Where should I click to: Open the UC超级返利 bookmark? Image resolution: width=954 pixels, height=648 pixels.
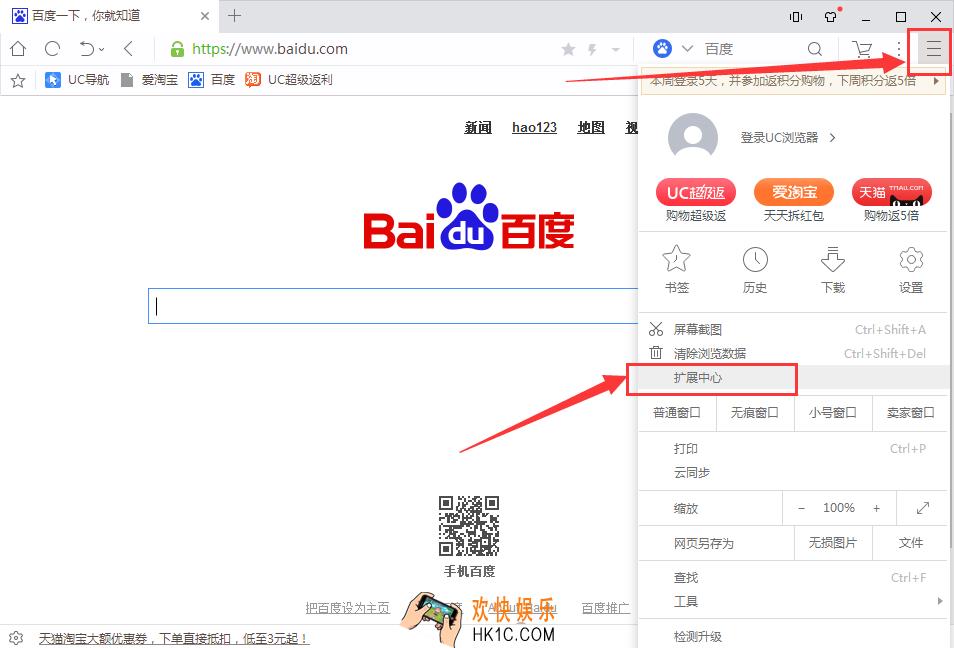coord(288,80)
